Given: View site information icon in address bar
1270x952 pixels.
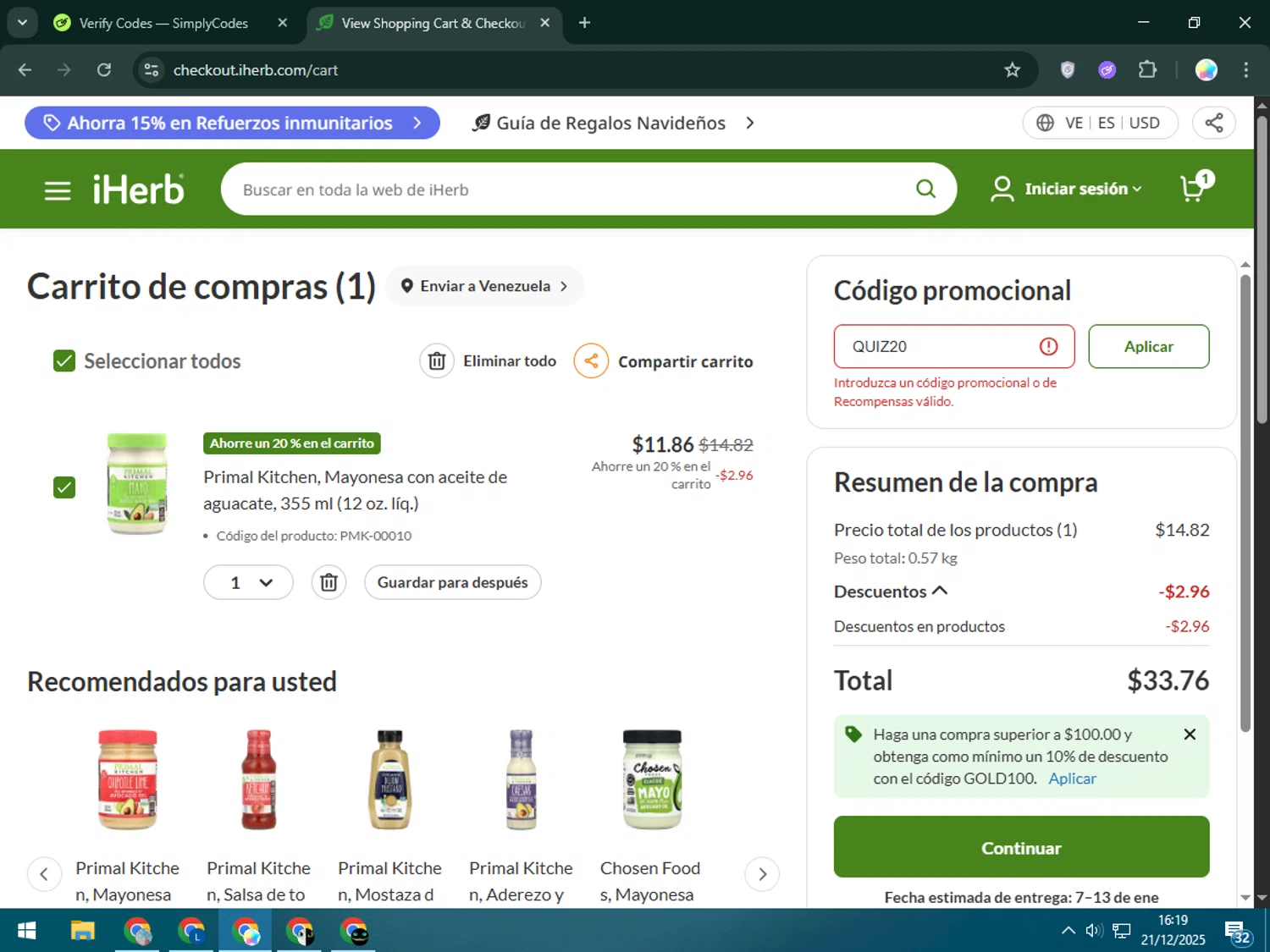Looking at the screenshot, I should (152, 70).
